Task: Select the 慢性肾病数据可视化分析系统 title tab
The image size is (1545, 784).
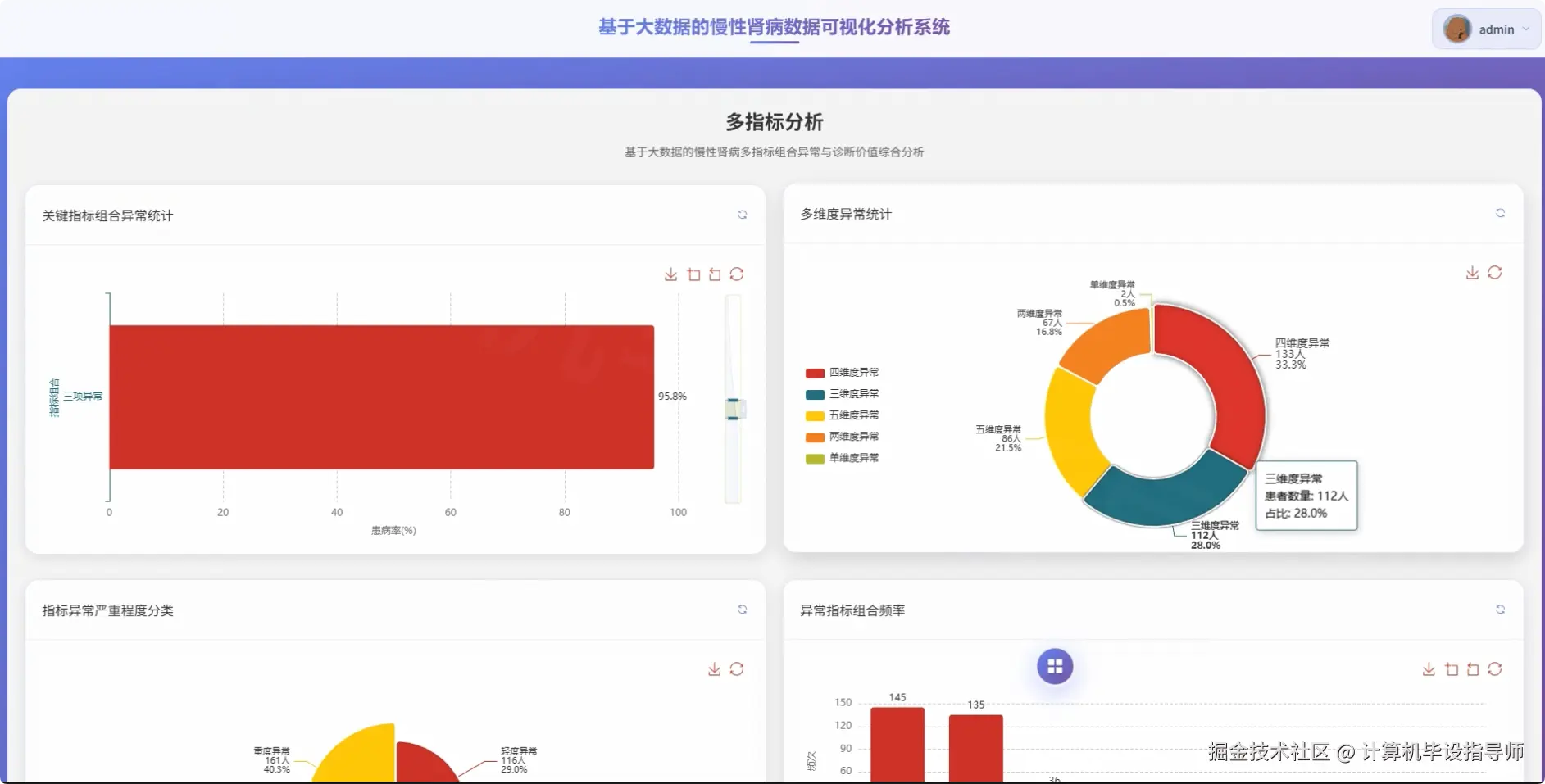Action: 774,28
